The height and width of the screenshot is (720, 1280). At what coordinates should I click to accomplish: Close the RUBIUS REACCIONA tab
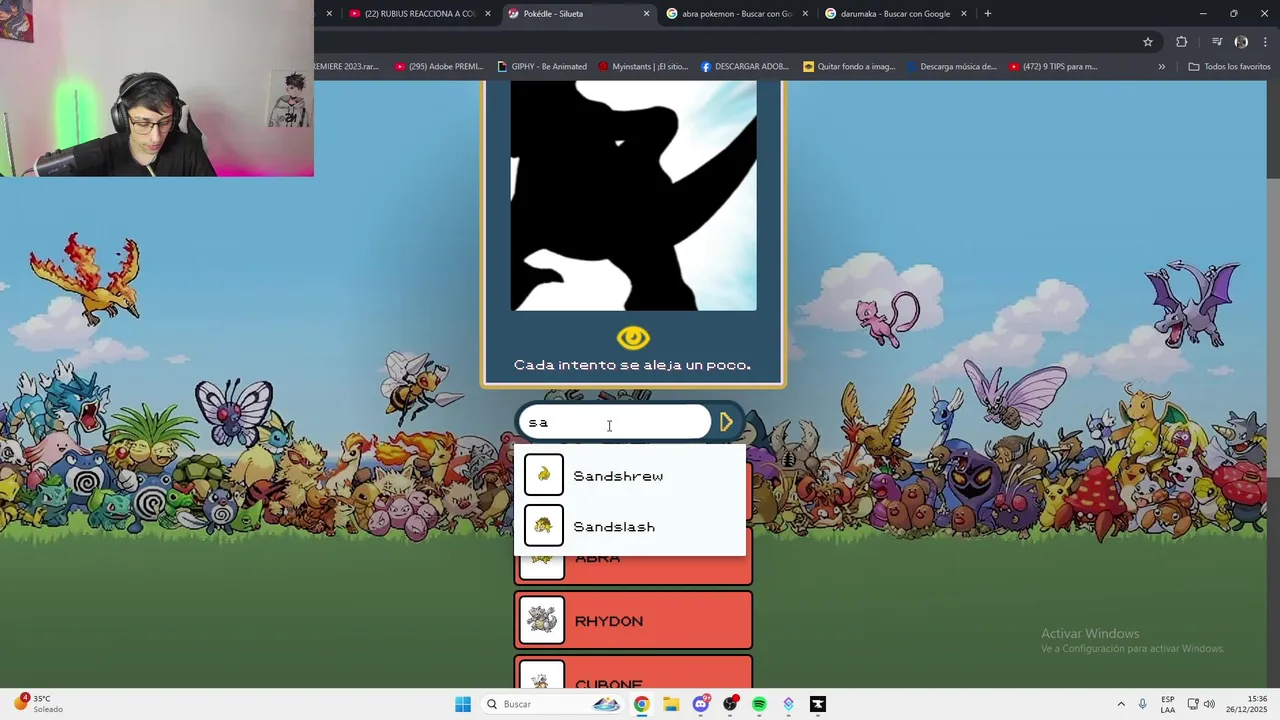[x=488, y=14]
